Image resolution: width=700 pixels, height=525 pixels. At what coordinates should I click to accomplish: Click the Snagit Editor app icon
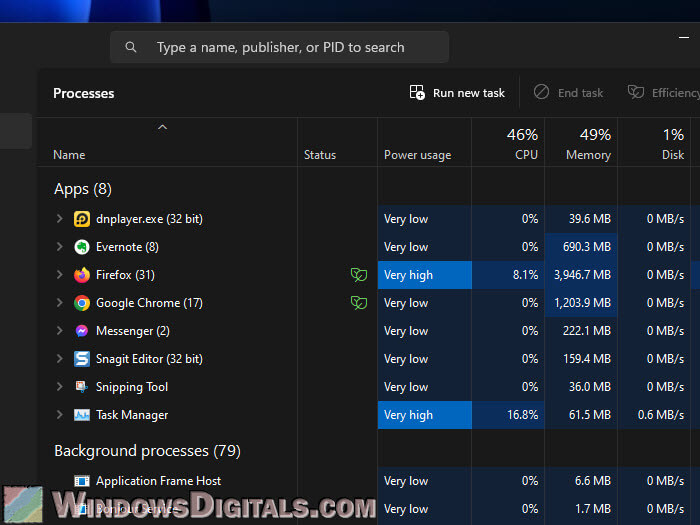point(82,358)
